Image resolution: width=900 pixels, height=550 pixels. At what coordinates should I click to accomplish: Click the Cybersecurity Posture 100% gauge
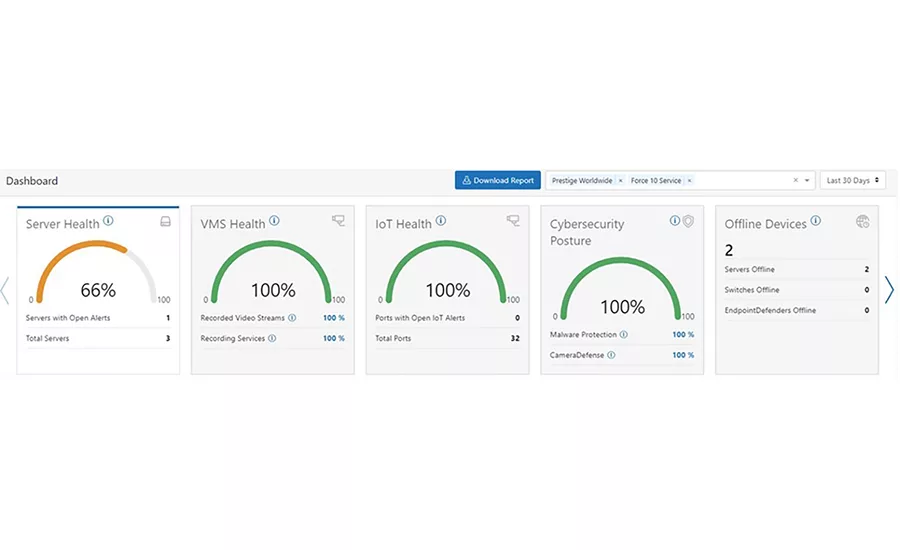(621, 289)
